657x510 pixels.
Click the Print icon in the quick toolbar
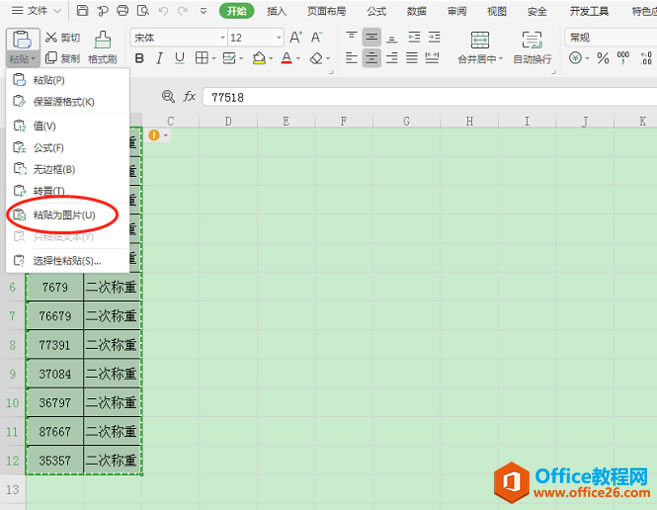[122, 10]
